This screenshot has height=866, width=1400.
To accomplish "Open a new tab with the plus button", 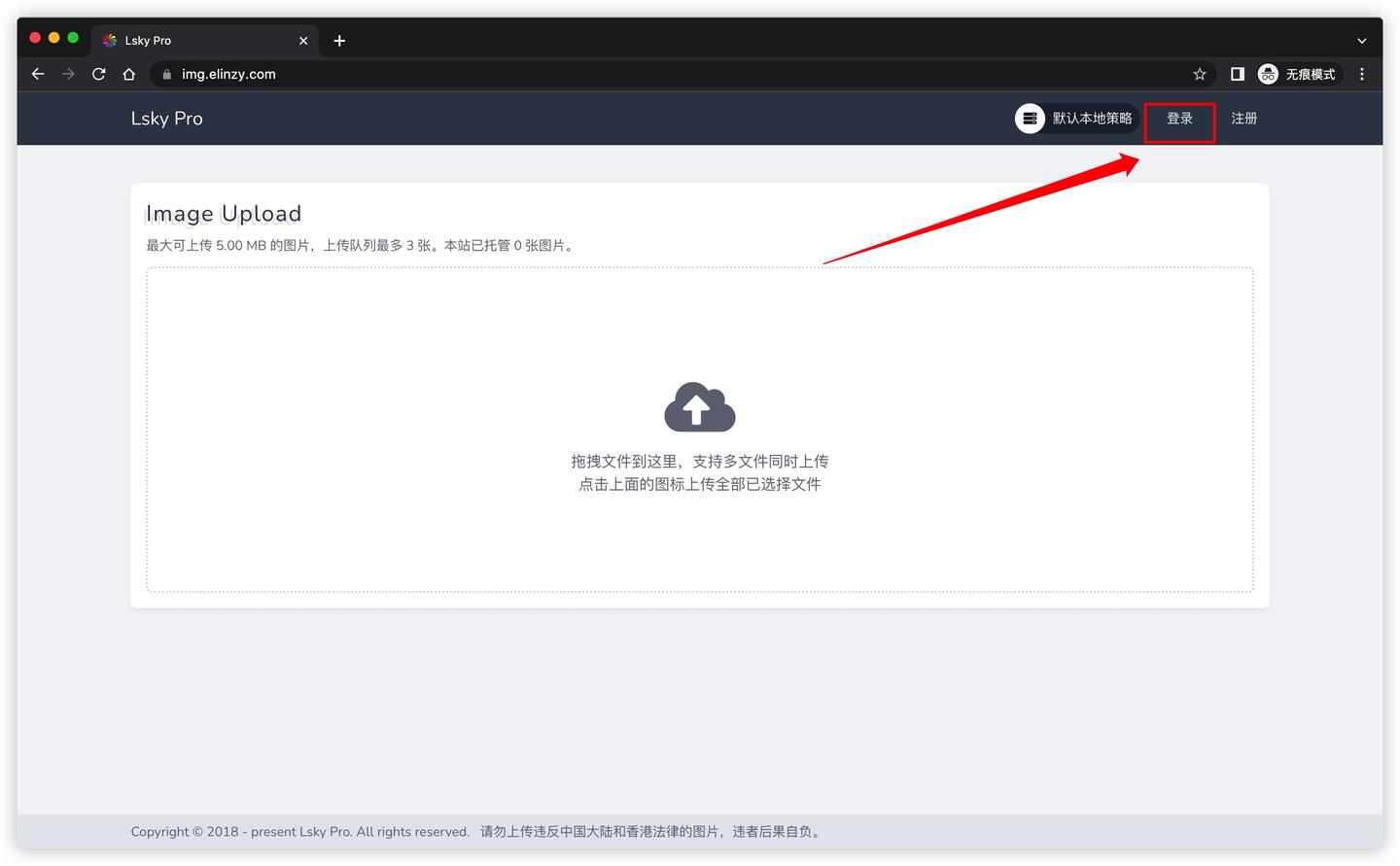I will (x=338, y=41).
